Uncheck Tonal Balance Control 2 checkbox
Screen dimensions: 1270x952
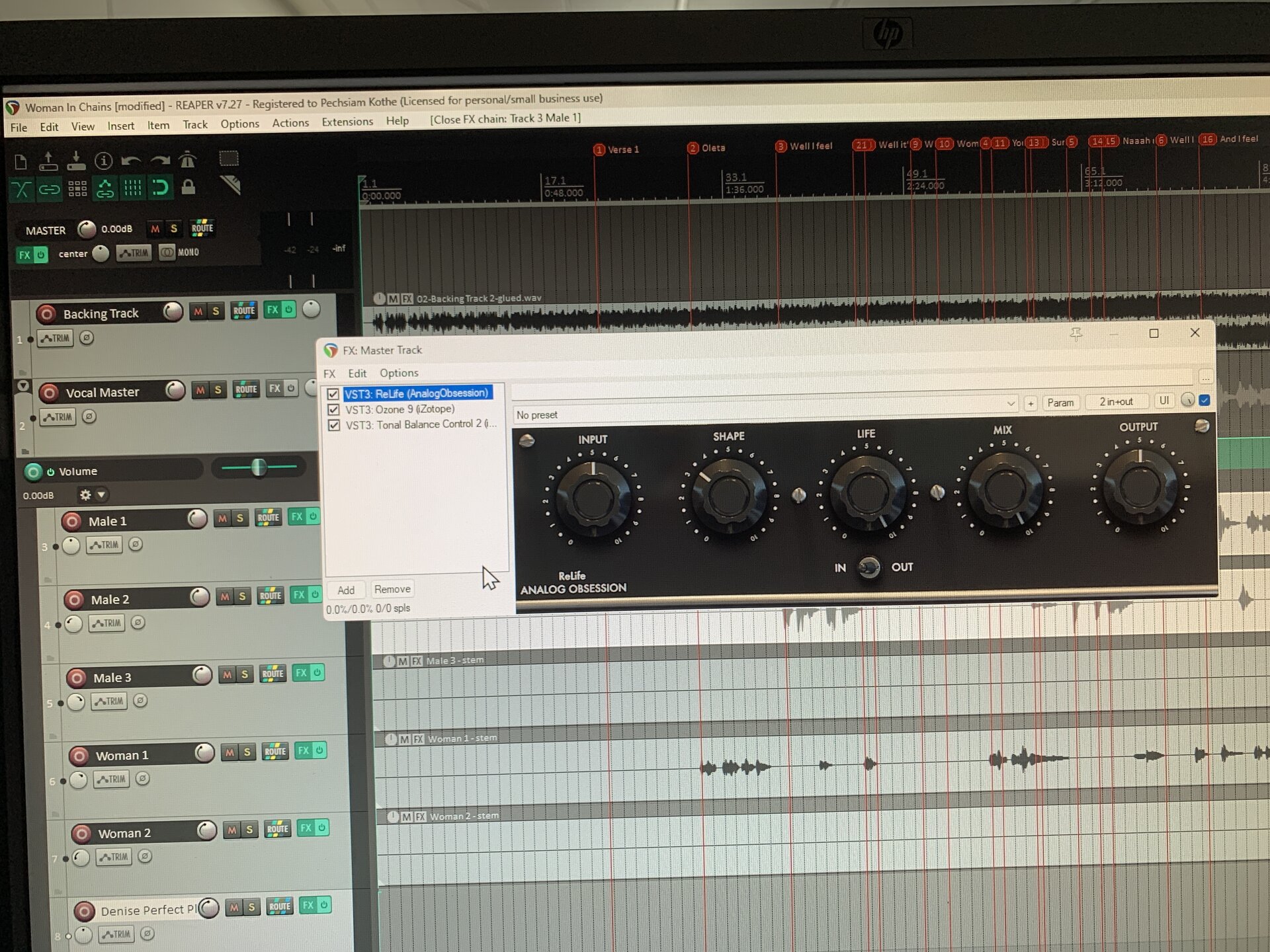coord(334,425)
